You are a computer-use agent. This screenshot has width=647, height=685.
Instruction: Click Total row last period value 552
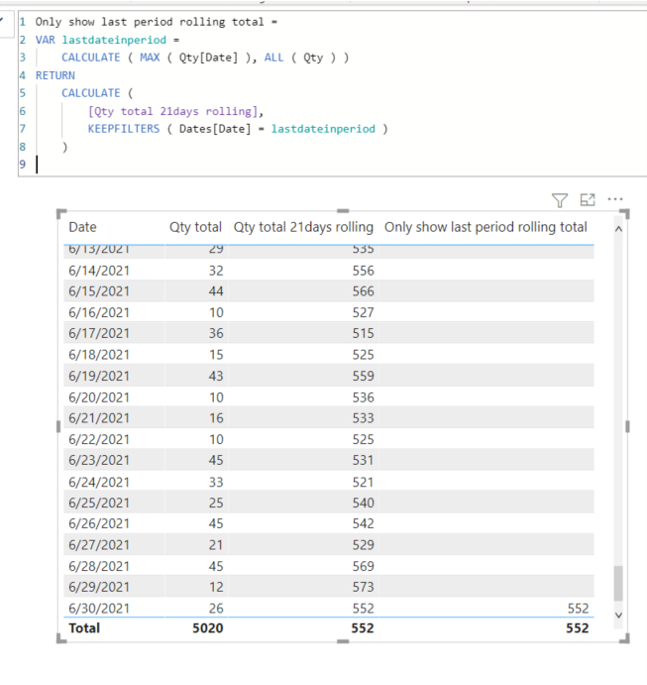coord(578,628)
